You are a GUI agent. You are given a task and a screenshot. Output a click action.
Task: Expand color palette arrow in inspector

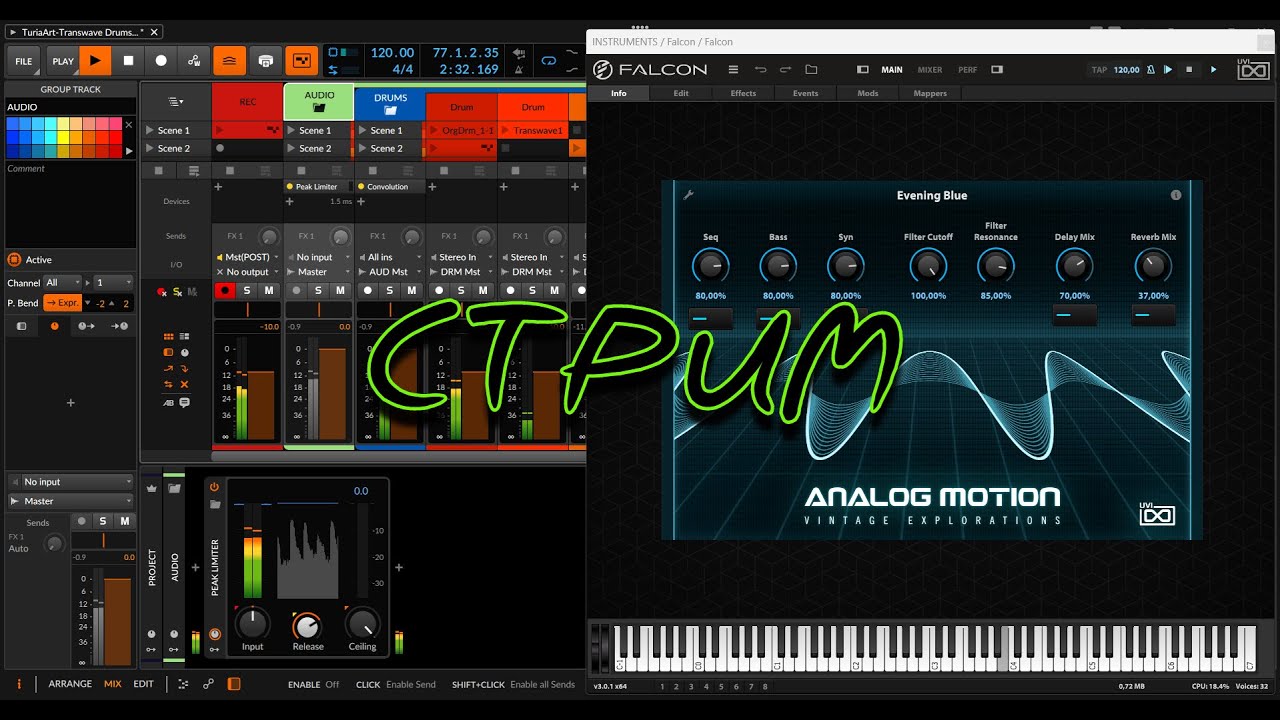[128, 151]
